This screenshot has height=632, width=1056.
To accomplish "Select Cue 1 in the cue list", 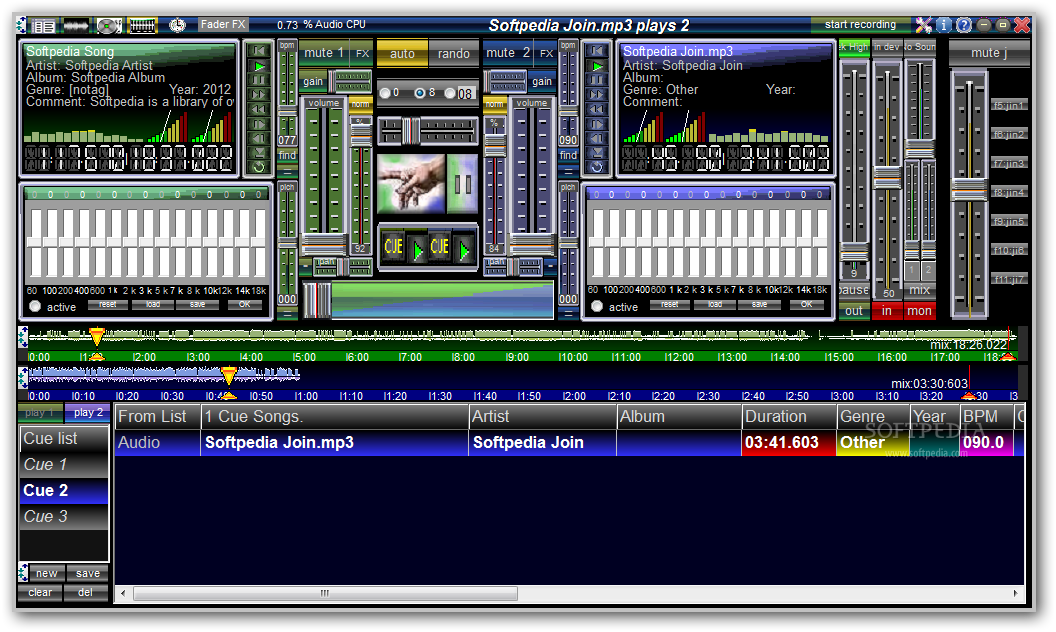I will tap(64, 465).
